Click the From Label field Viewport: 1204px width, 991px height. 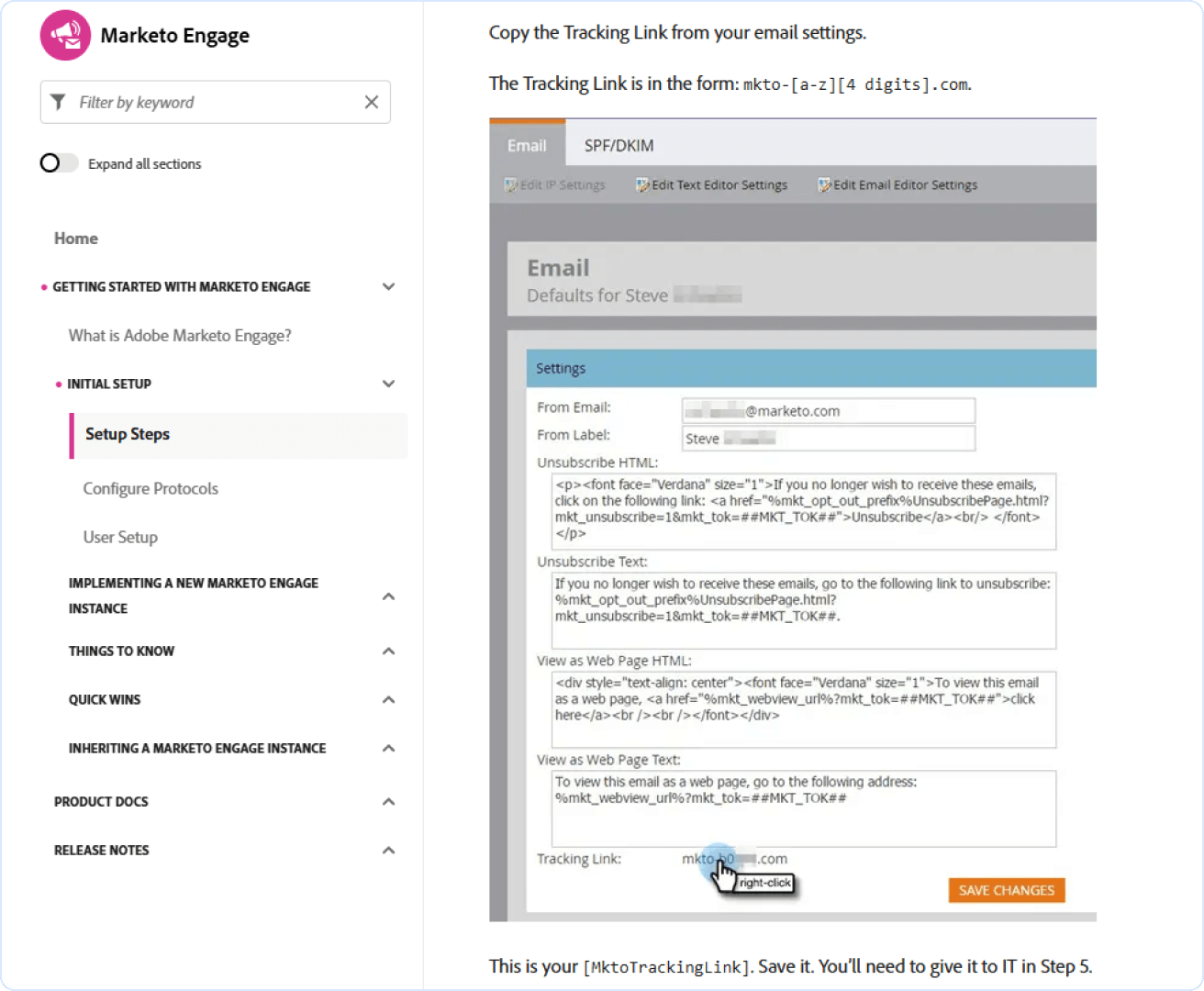pyautogui.click(x=829, y=439)
